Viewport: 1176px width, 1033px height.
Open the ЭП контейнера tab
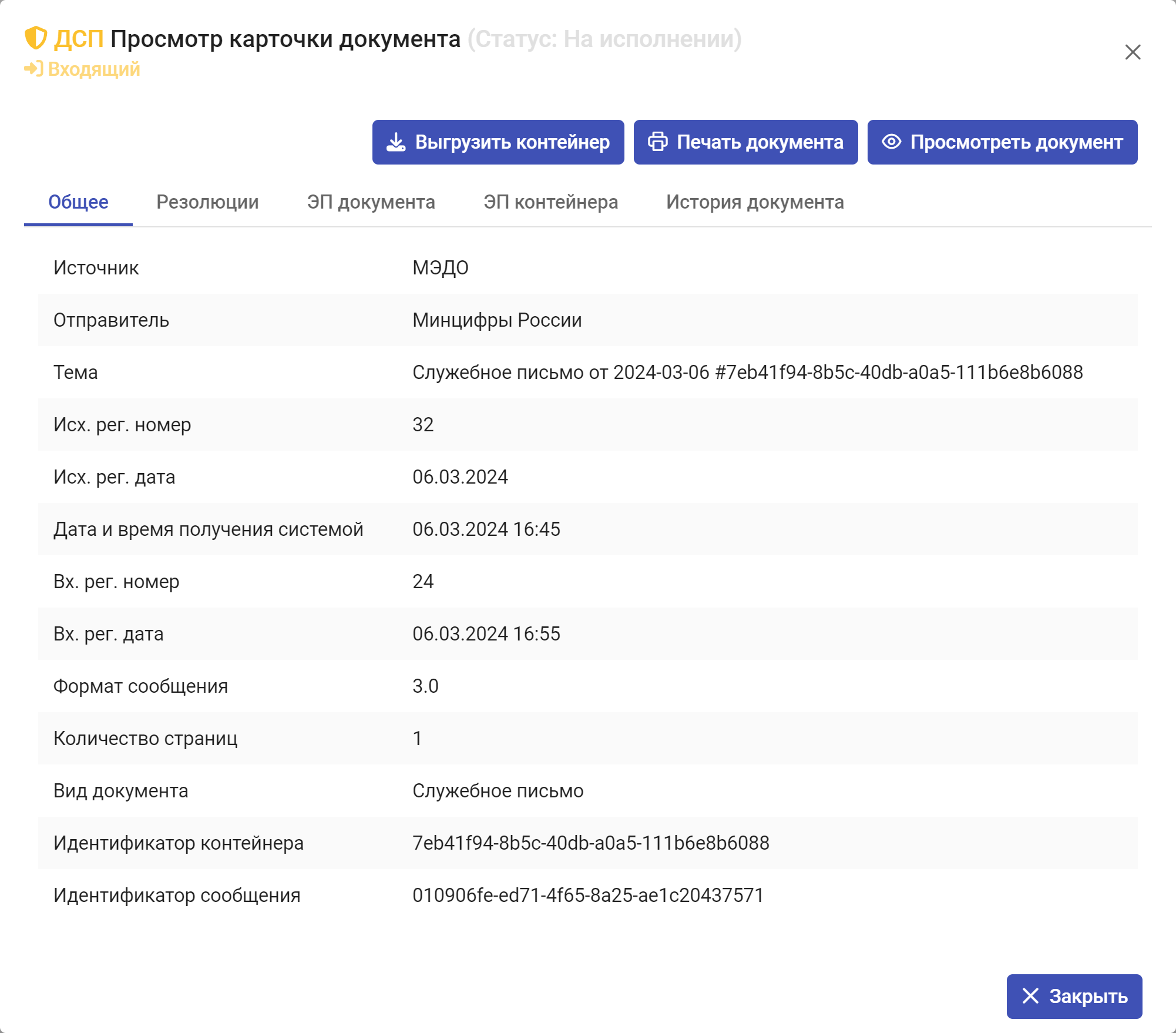click(x=551, y=202)
